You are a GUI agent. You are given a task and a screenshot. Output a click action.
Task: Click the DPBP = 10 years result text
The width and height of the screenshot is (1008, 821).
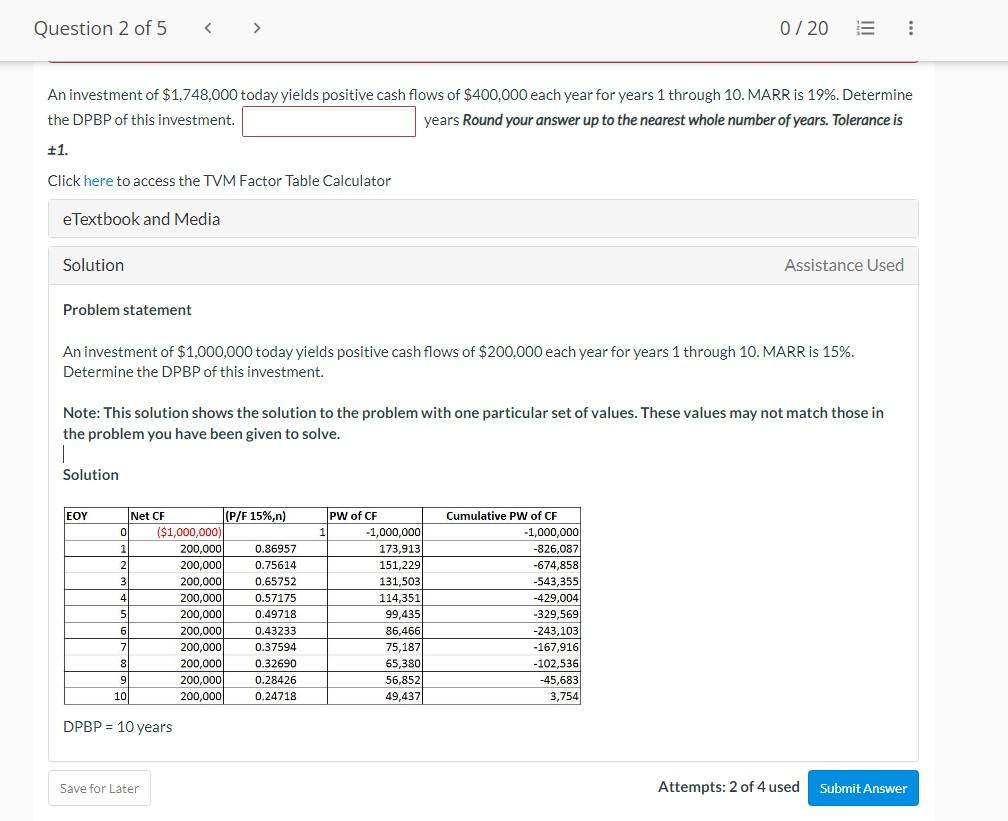(118, 727)
